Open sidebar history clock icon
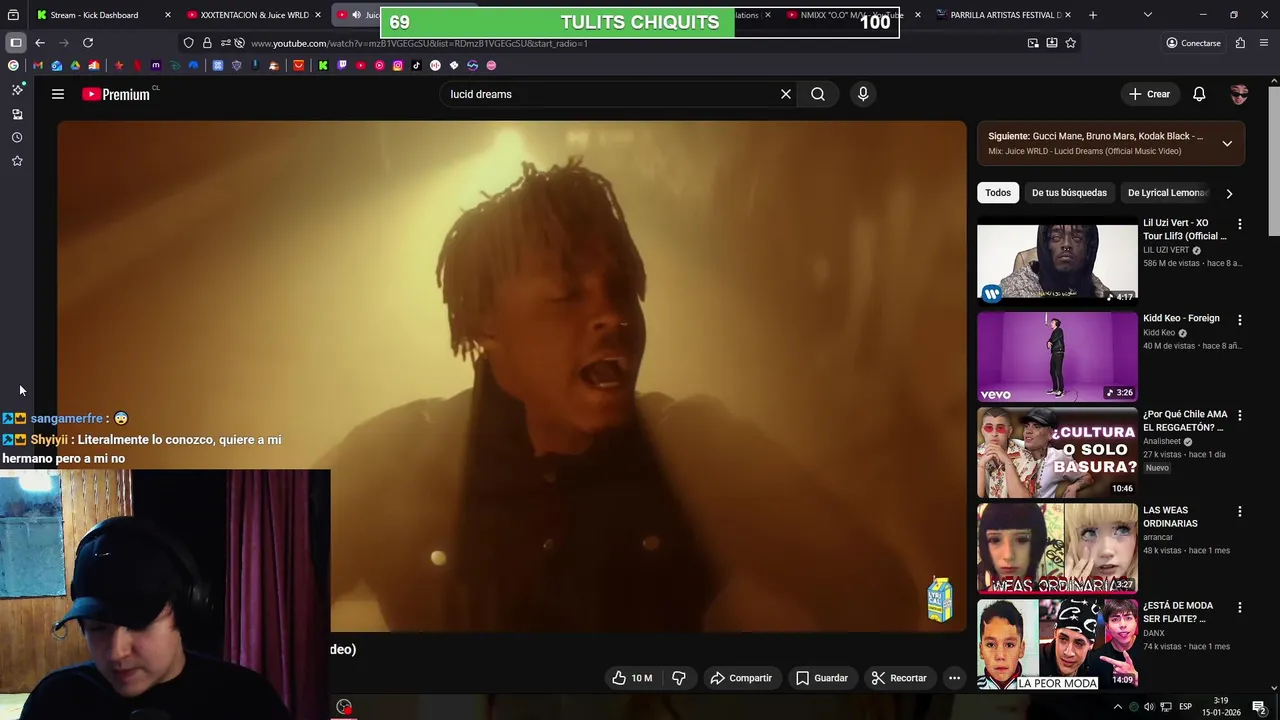Viewport: 1280px width, 720px height. [x=17, y=138]
